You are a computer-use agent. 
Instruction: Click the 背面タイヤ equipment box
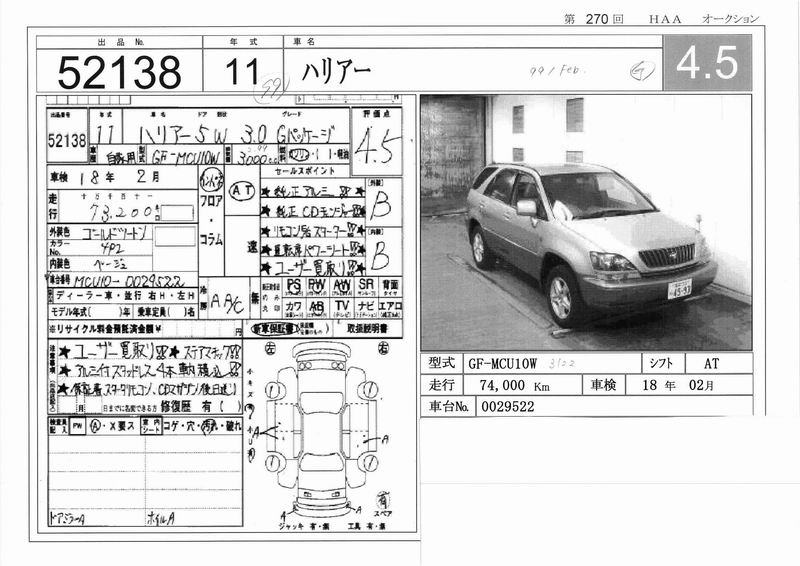tap(390, 287)
